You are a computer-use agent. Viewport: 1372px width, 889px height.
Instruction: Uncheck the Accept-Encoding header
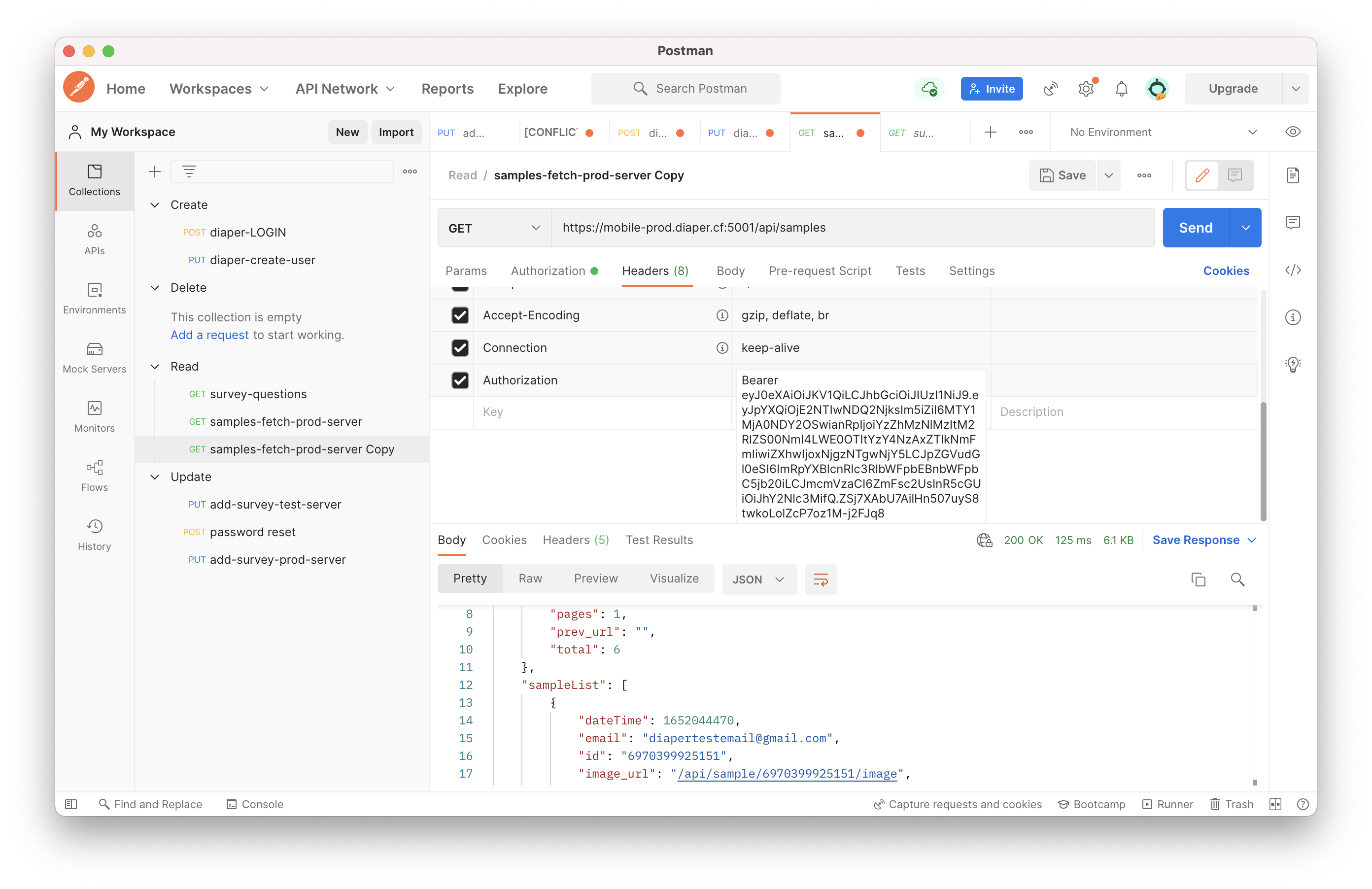pos(459,315)
